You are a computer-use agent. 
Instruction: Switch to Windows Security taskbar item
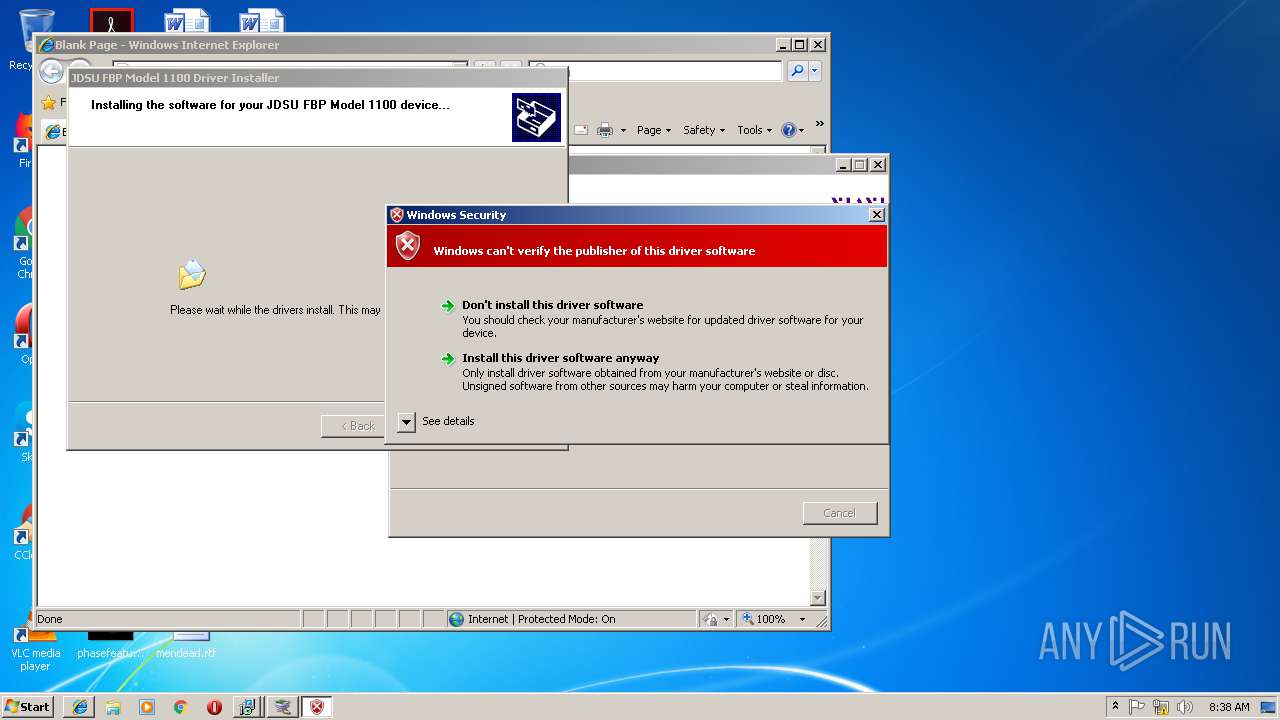[x=317, y=707]
